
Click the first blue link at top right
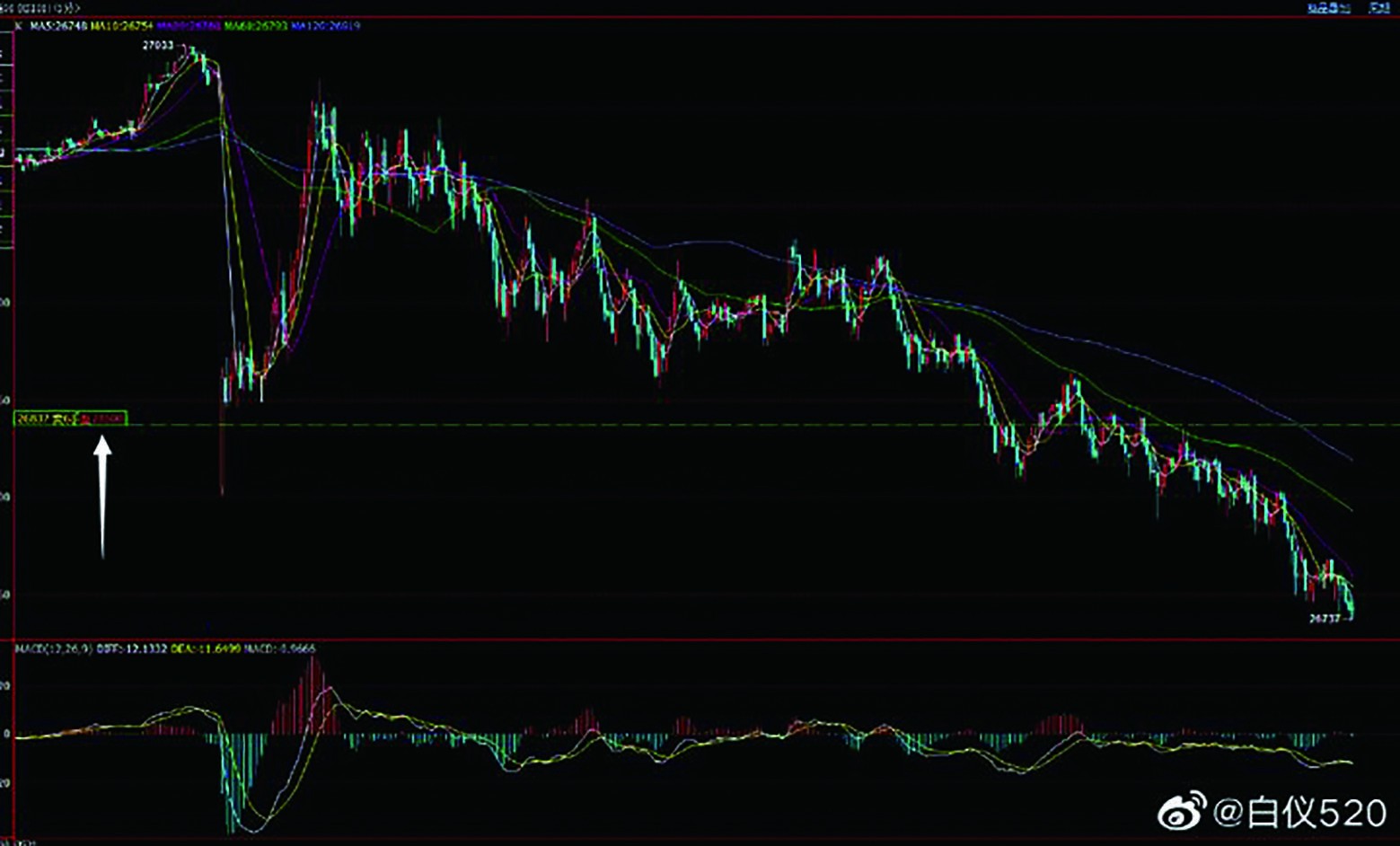tap(1328, 8)
